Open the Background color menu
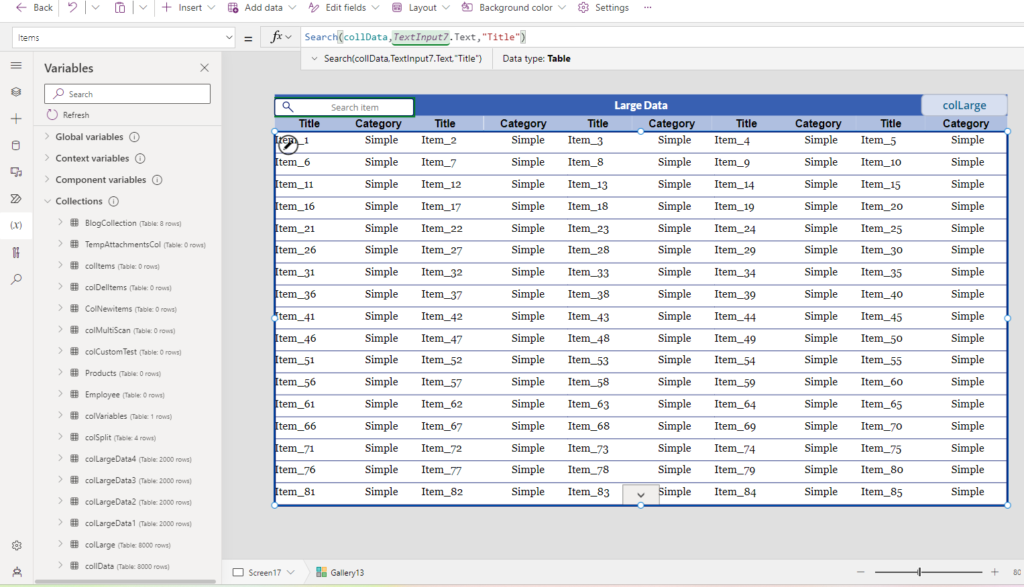 [513, 8]
